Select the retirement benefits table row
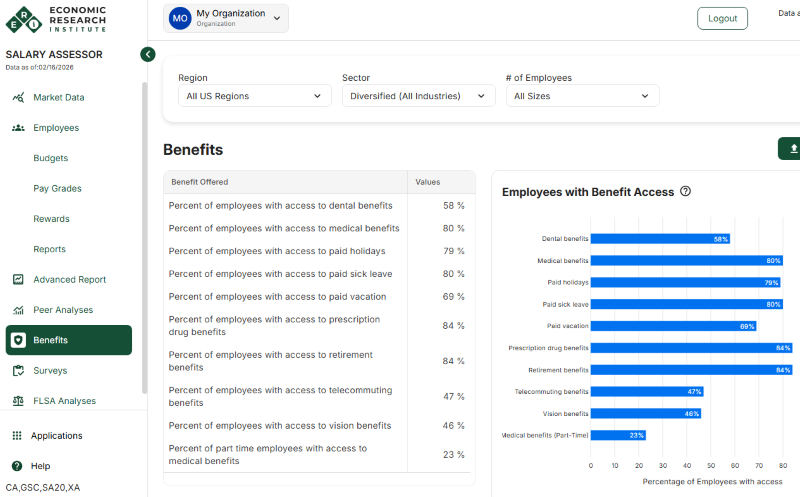 point(319,361)
